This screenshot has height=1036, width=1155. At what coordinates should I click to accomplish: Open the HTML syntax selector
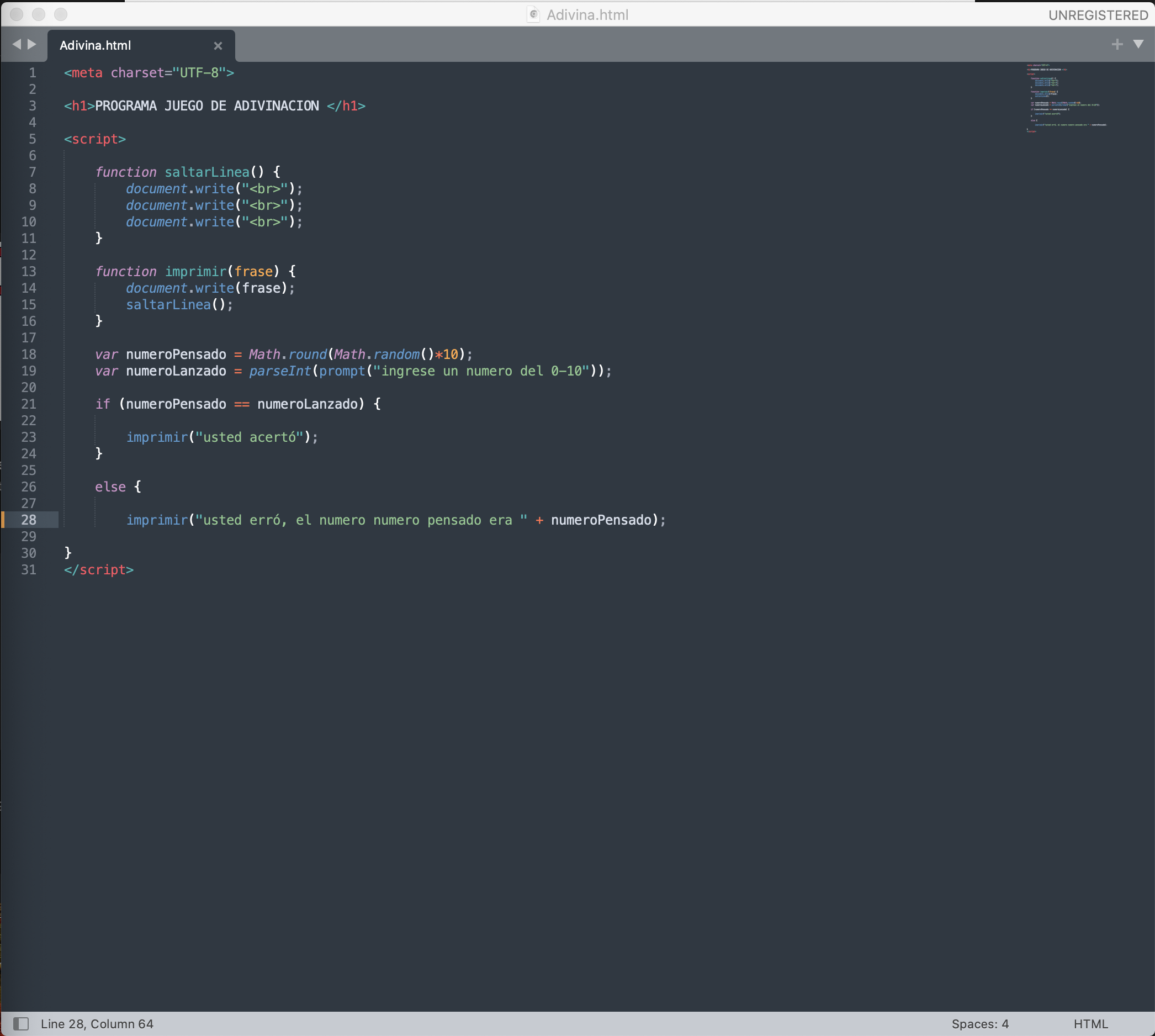tap(1090, 1023)
